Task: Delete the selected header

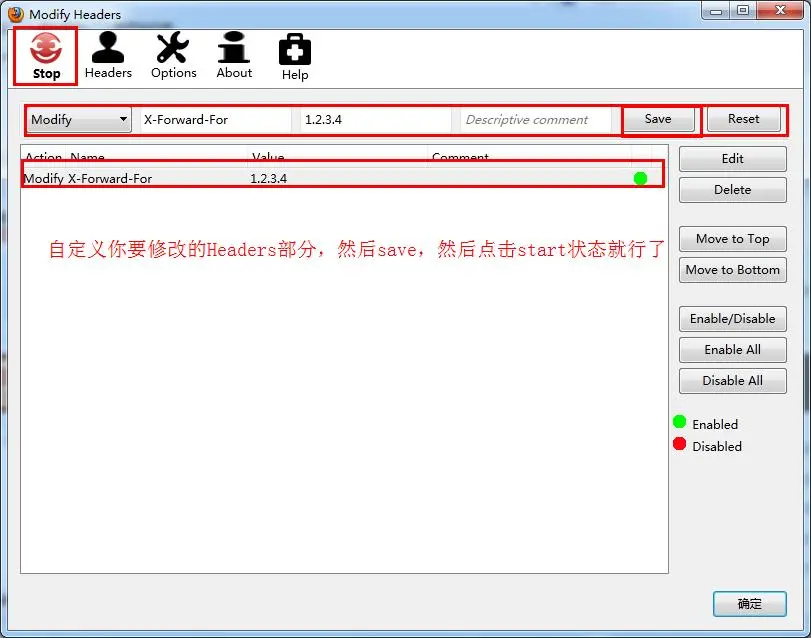Action: pyautogui.click(x=732, y=190)
